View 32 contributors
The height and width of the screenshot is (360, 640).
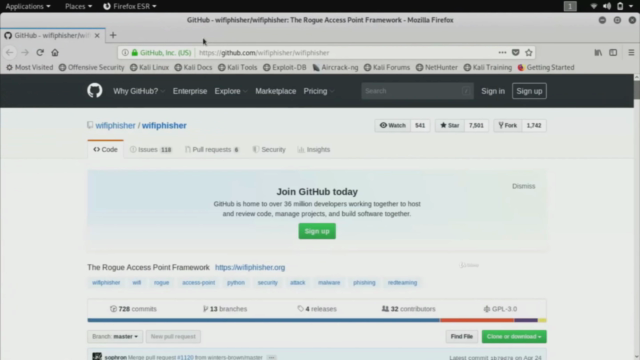pos(409,309)
